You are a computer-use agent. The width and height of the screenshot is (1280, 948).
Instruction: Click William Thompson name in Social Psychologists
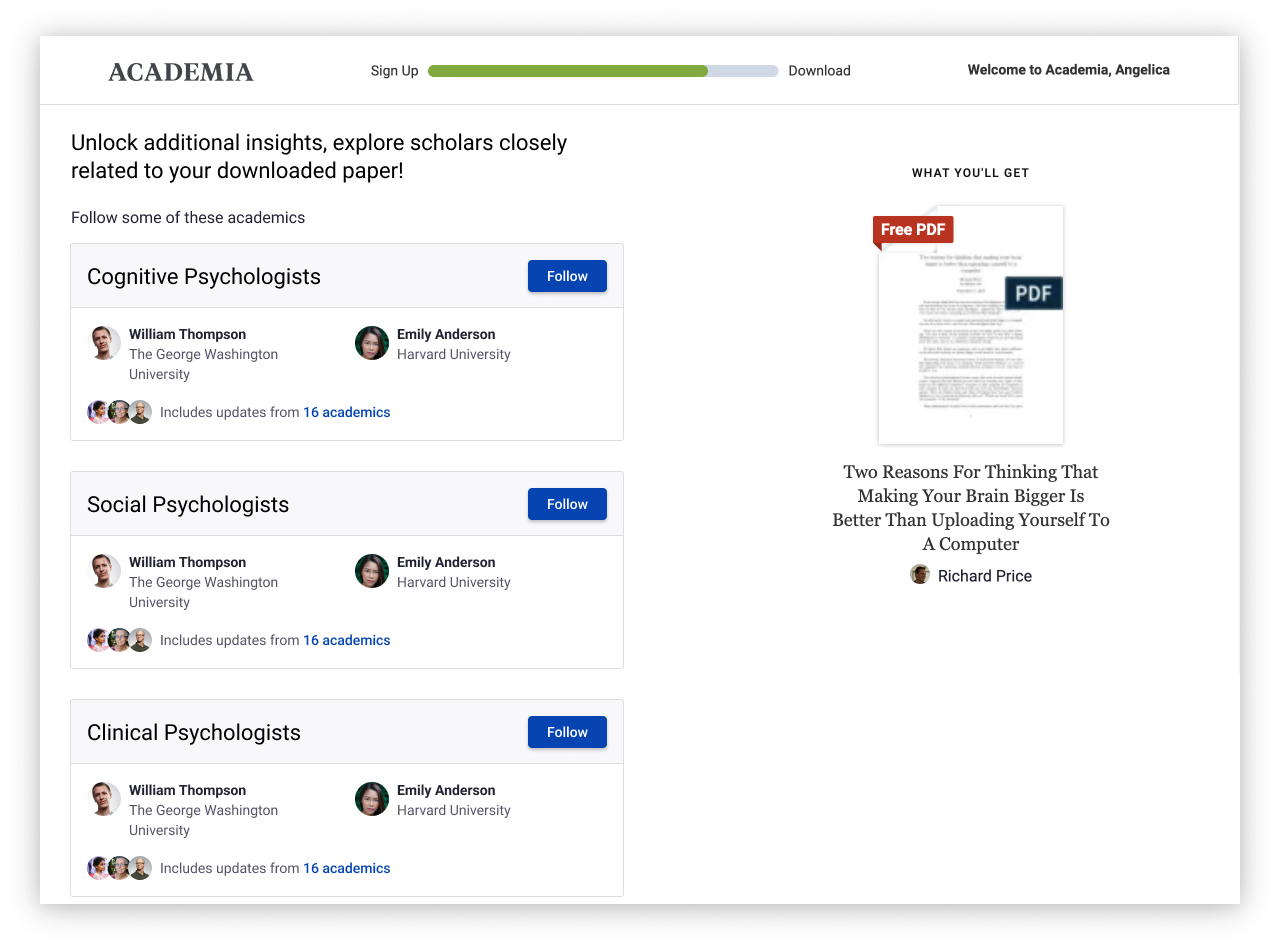[187, 562]
